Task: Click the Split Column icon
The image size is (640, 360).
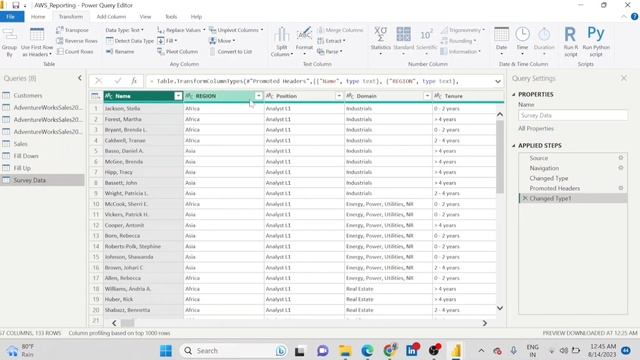Action: (x=282, y=42)
